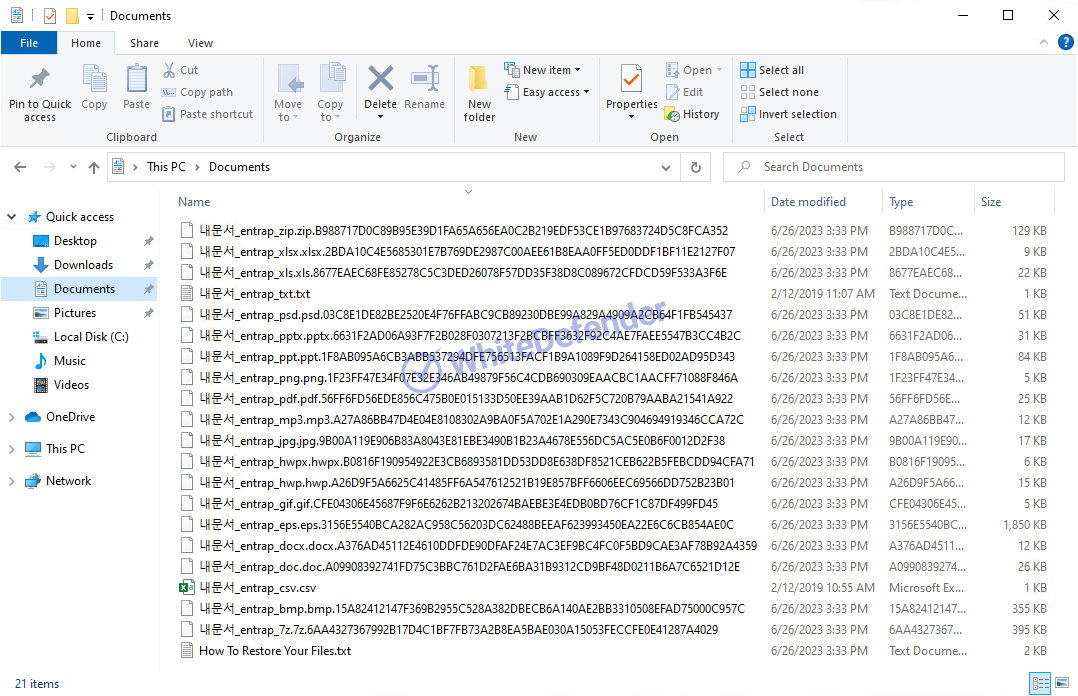Click Properties icon in title bar

(50, 16)
